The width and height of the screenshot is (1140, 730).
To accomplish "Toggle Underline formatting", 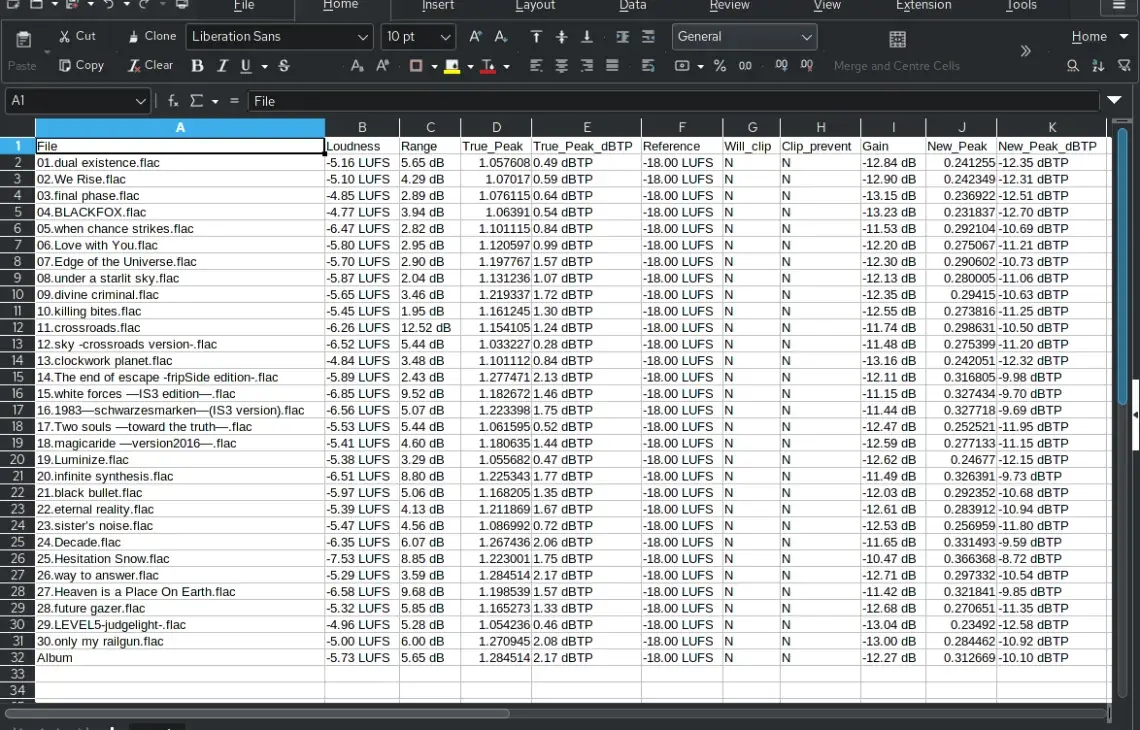I will click(246, 66).
